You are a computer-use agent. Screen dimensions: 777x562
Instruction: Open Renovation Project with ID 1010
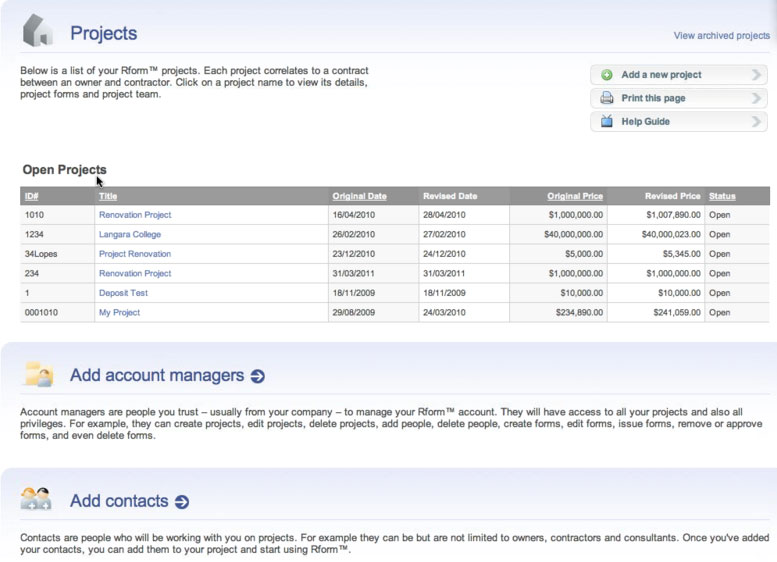click(135, 215)
